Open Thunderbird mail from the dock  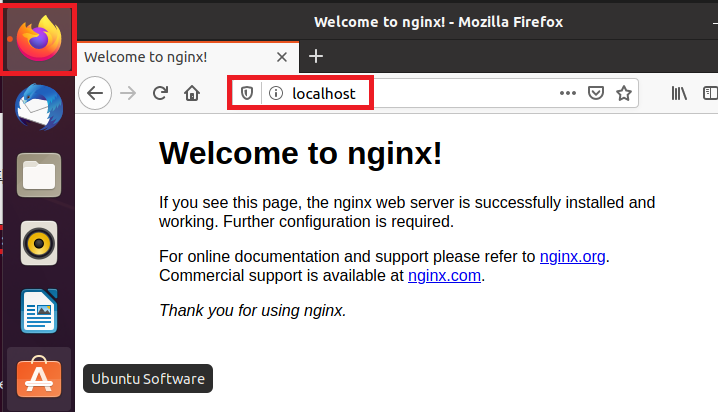click(x=39, y=107)
